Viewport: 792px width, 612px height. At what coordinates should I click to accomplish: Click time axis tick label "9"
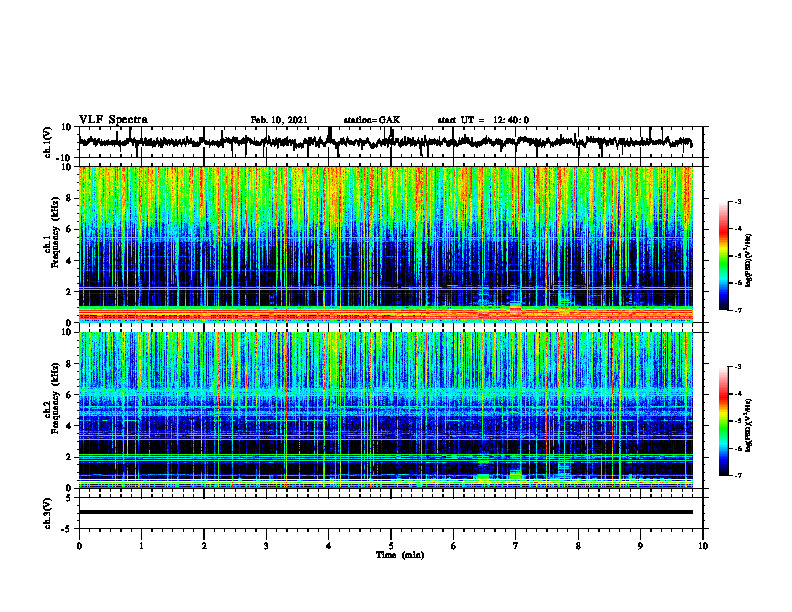coord(640,546)
